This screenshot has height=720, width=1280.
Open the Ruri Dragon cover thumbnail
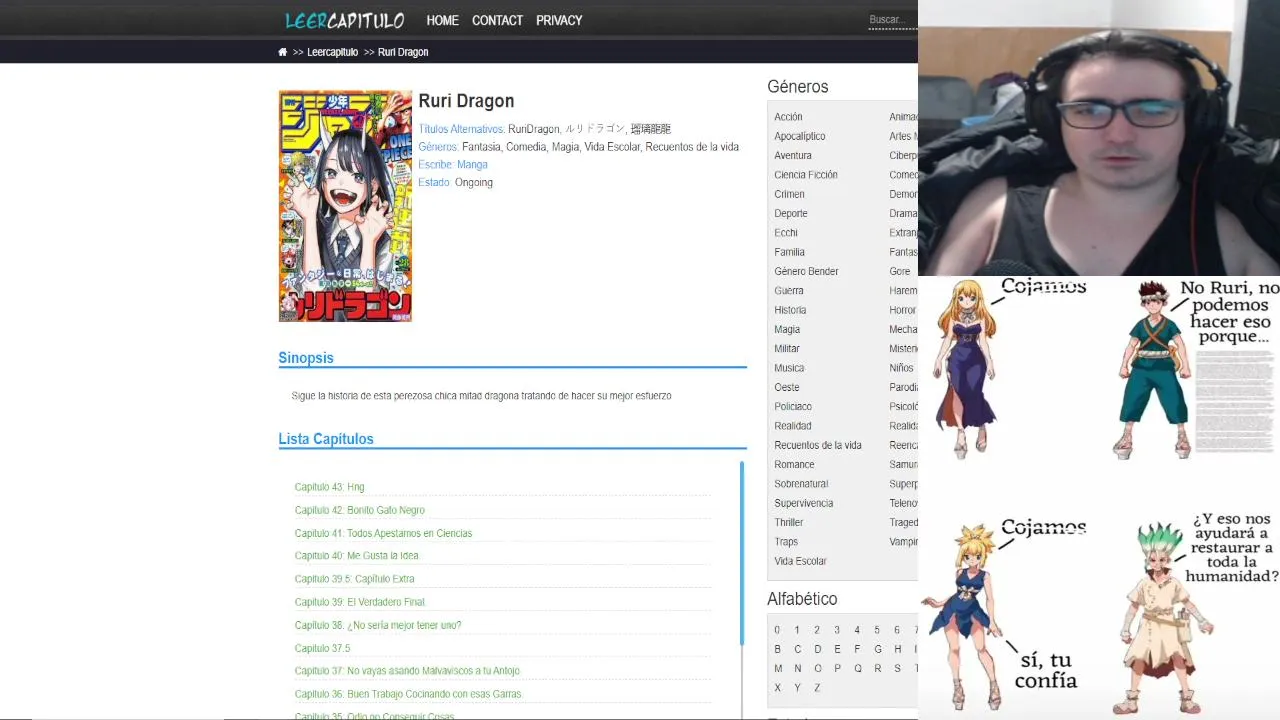tap(345, 206)
